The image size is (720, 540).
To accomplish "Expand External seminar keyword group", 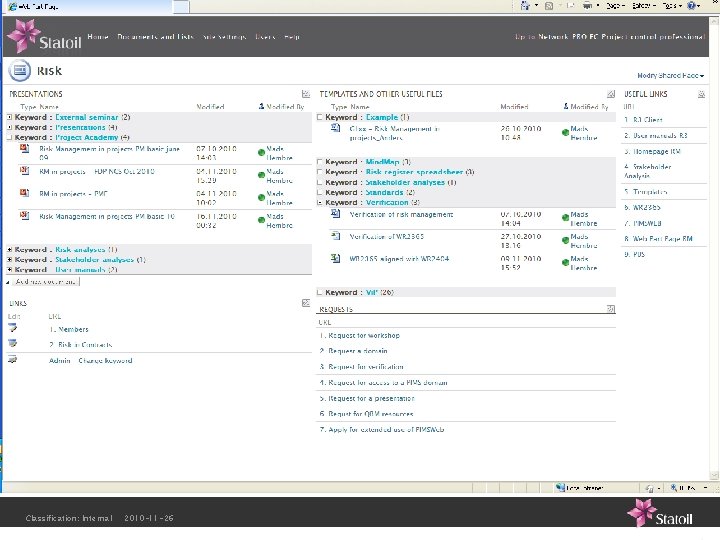I will (10, 117).
